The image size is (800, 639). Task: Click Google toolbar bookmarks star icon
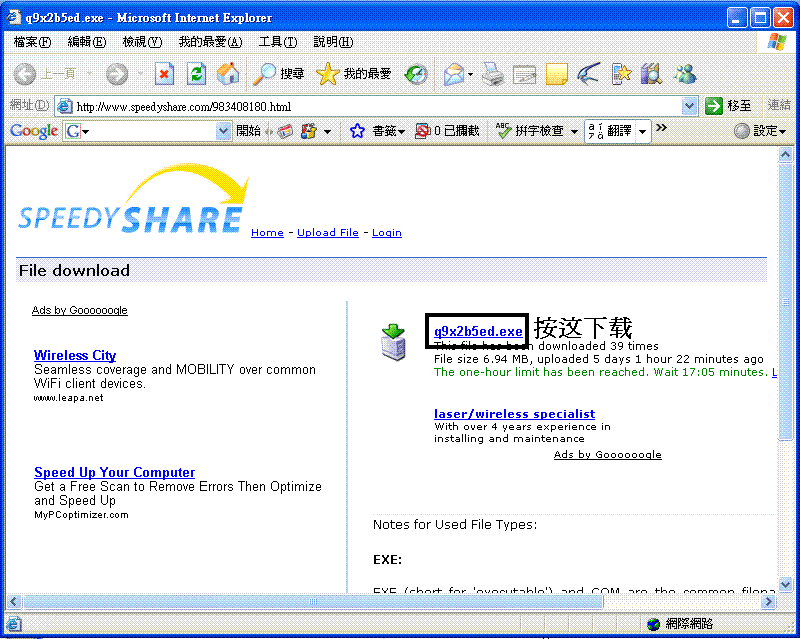(x=357, y=131)
